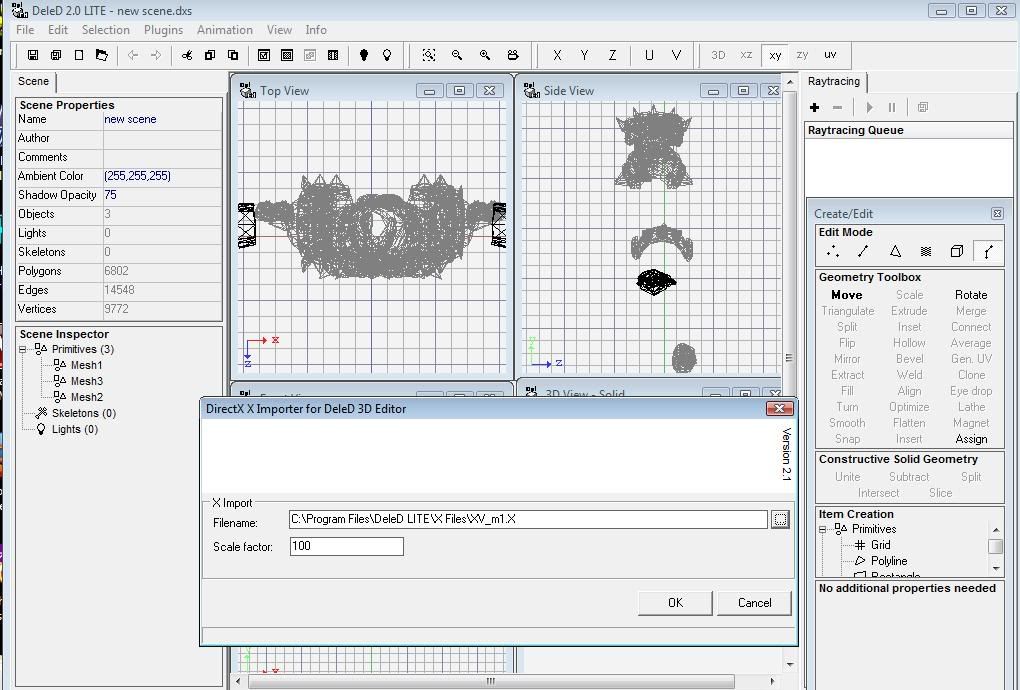Open the Animation menu

pos(224,30)
